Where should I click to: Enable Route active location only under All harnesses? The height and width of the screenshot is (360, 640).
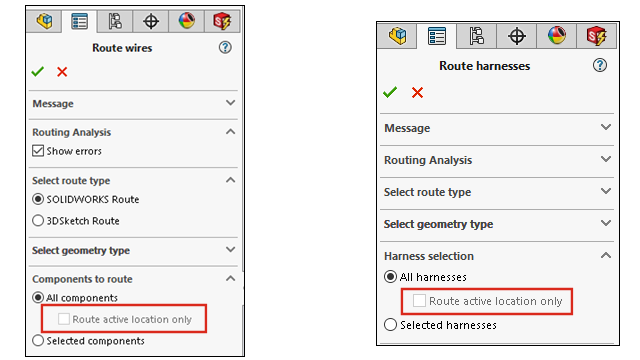click(x=419, y=301)
